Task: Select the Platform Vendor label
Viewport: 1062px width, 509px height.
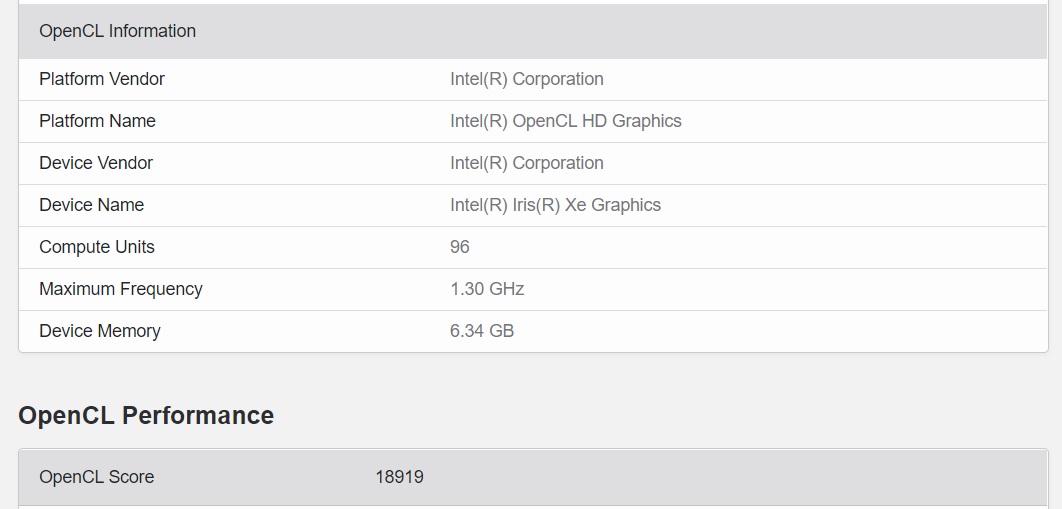Action: click(102, 79)
